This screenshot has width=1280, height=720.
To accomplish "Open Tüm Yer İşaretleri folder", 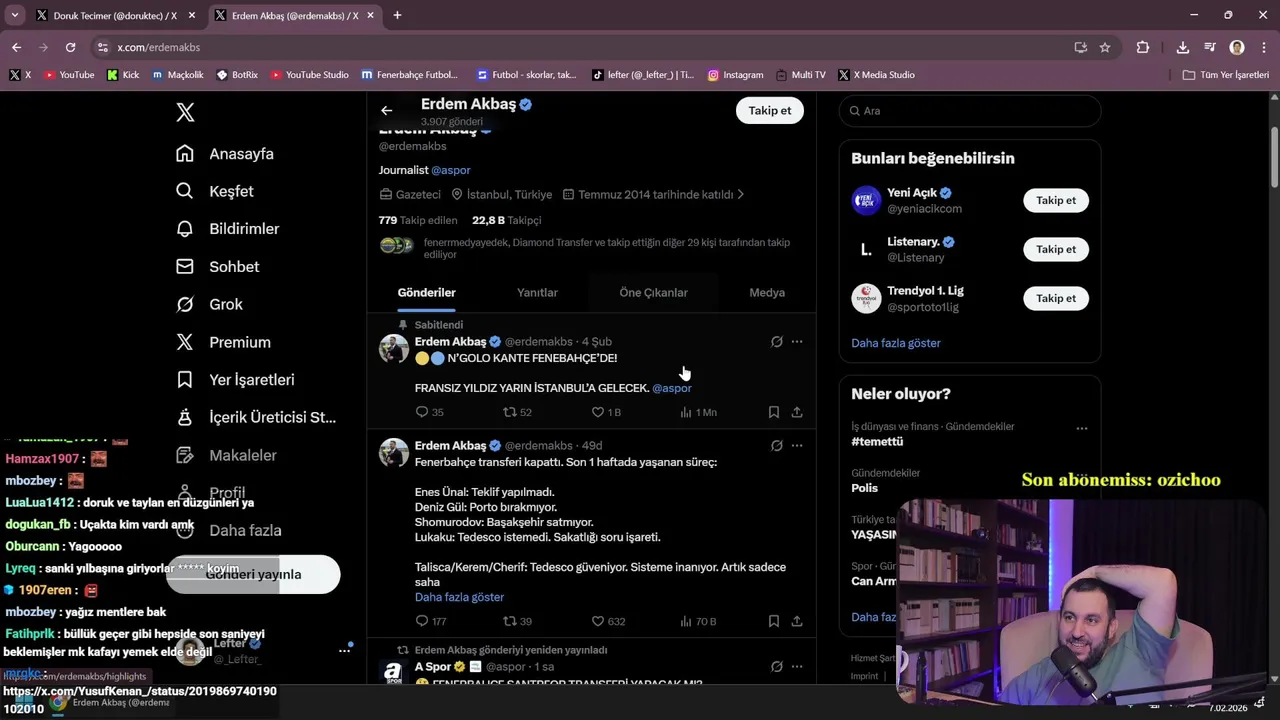I will click(1226, 75).
